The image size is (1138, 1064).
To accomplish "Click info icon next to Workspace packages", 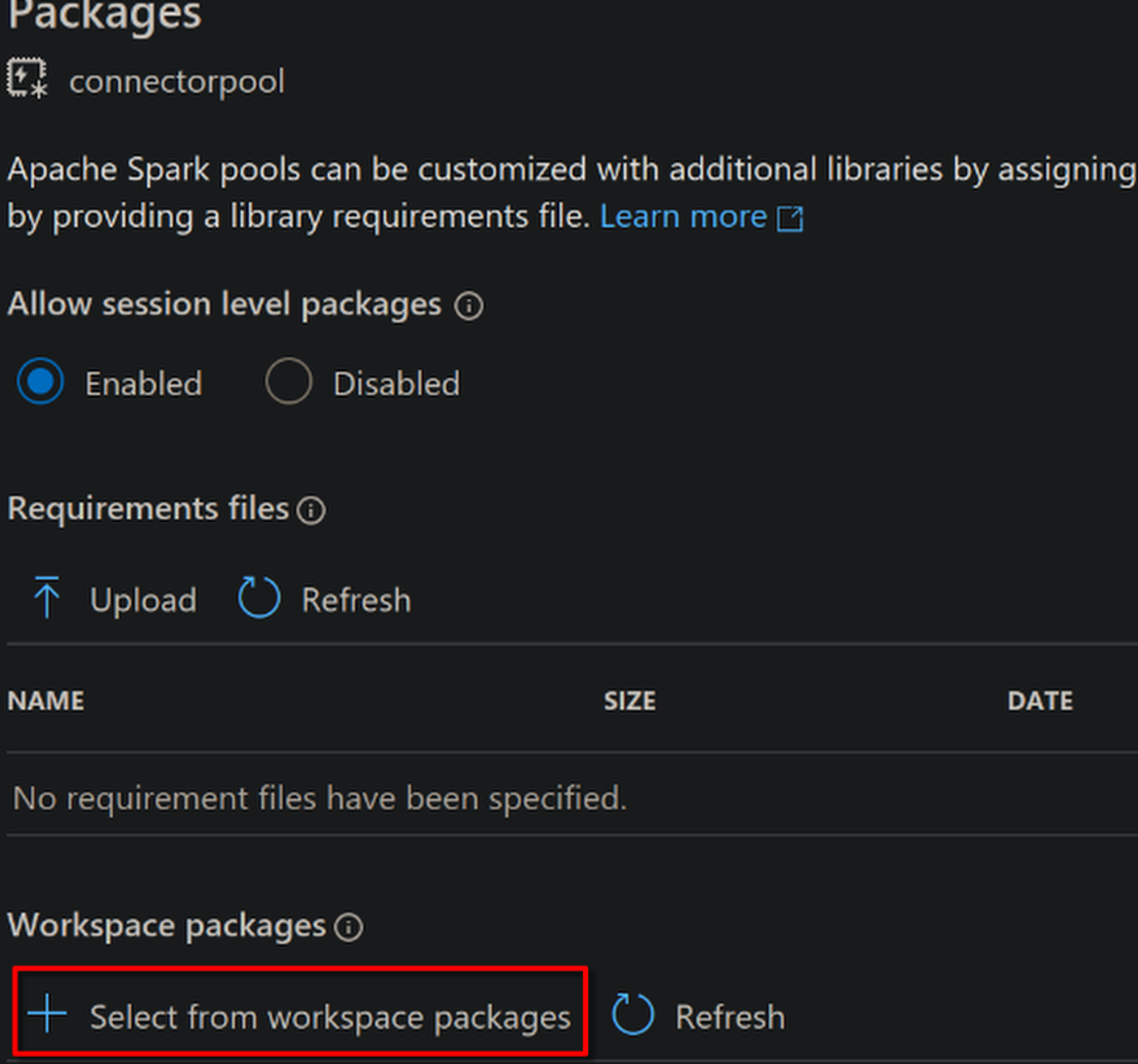I will [x=348, y=927].
